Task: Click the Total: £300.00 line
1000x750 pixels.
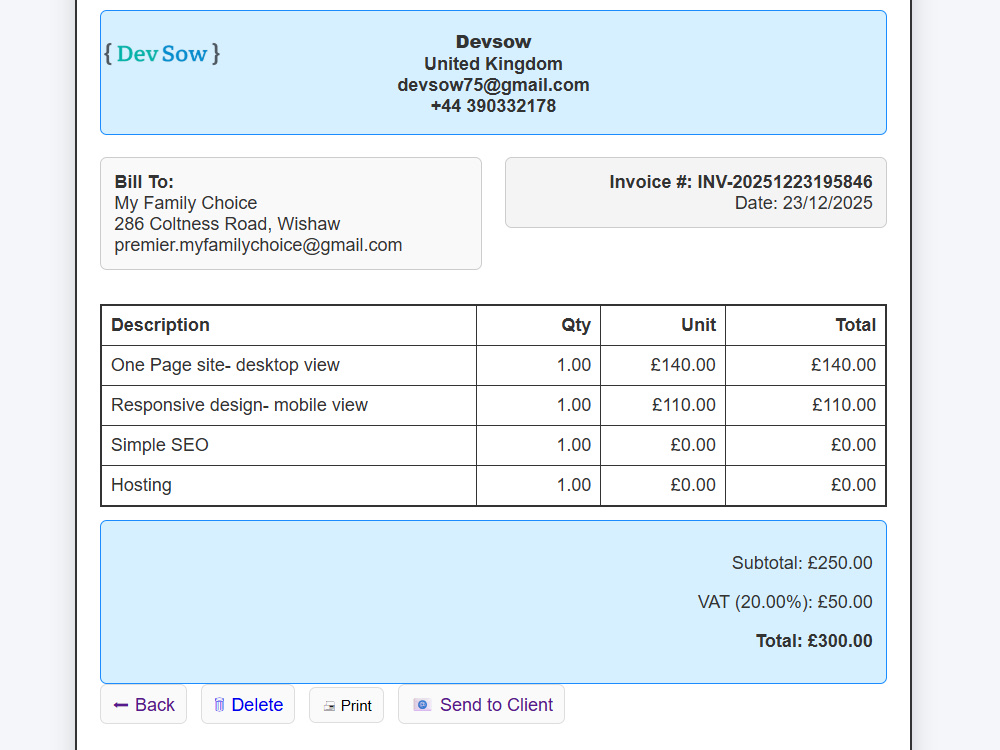Action: (814, 641)
